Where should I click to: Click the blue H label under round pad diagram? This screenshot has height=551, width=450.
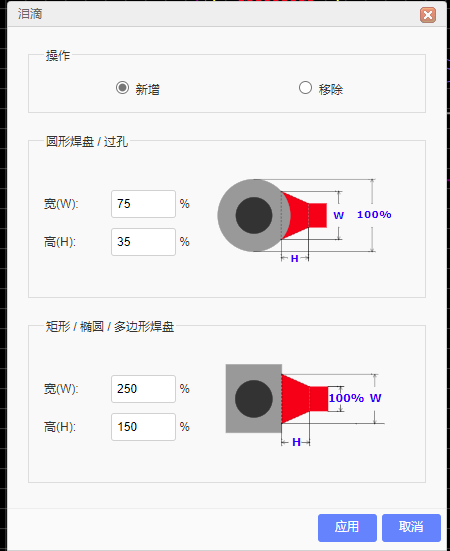click(294, 259)
